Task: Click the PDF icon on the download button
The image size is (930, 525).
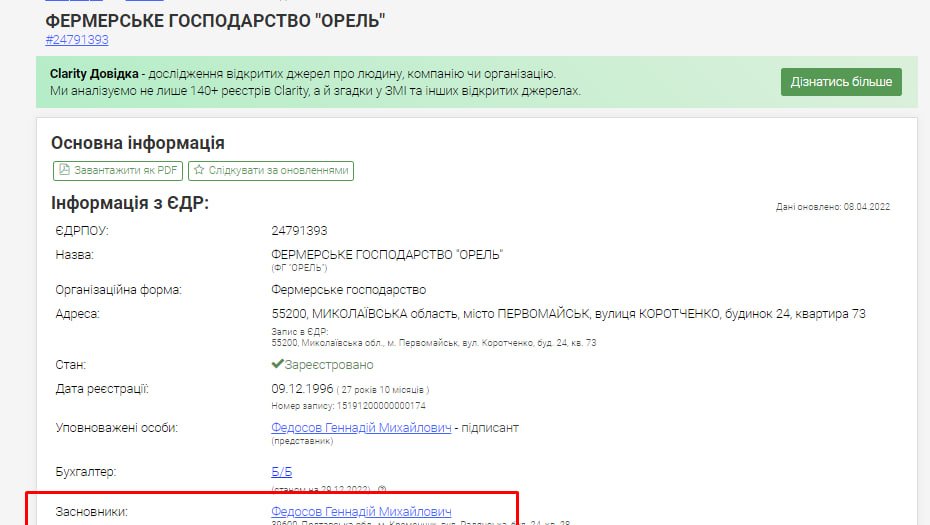Action: [64, 171]
